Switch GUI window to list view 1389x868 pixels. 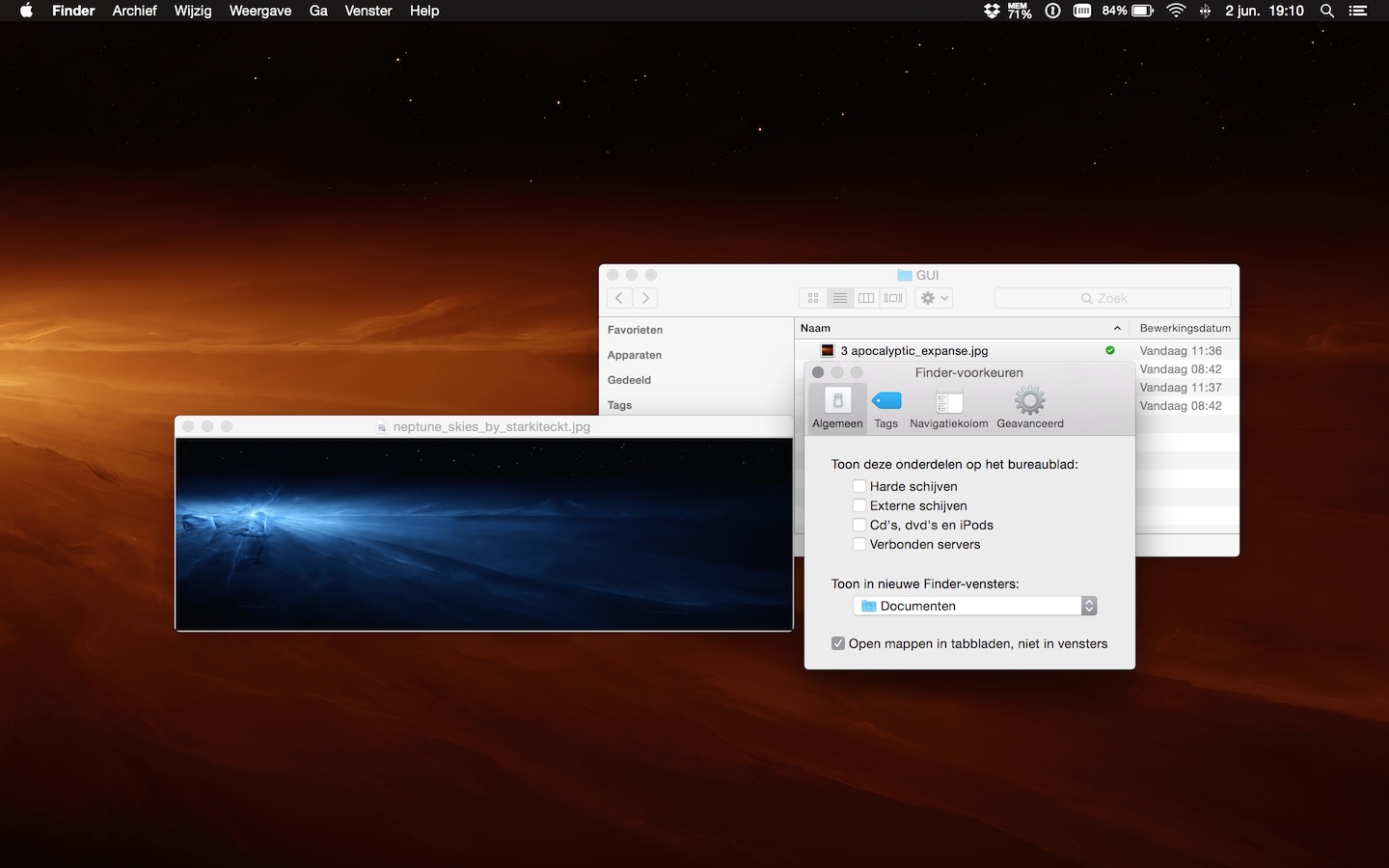(x=840, y=298)
